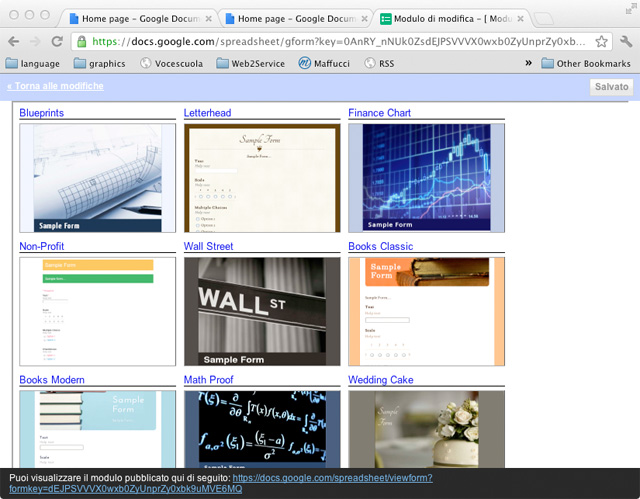Close the second Home page tab
Screen dimensions: 640x499
(x=364, y=18)
